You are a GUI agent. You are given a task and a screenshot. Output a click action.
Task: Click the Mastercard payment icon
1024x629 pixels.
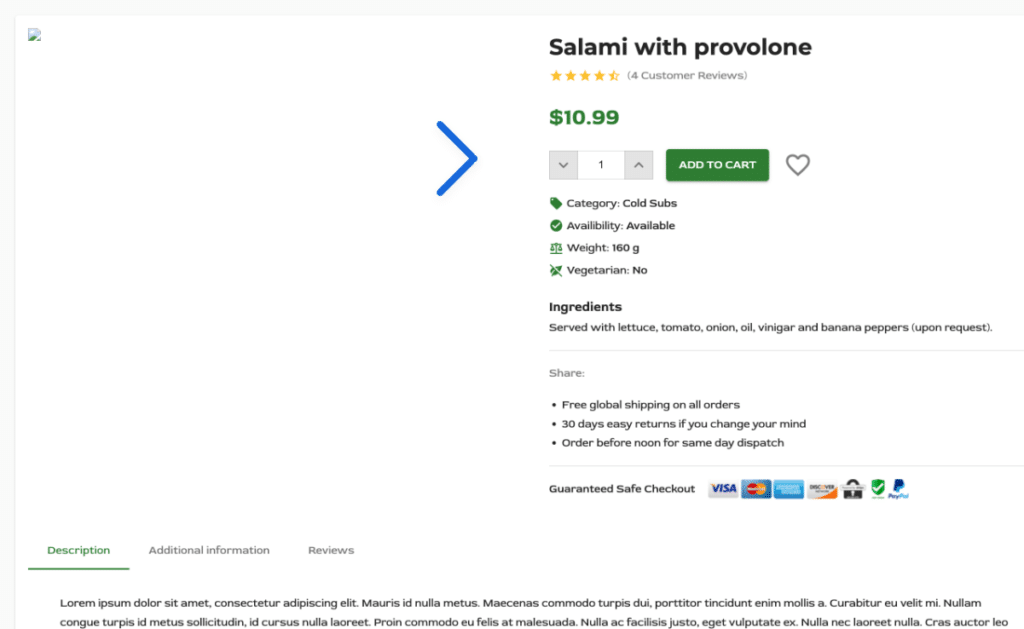[756, 489]
